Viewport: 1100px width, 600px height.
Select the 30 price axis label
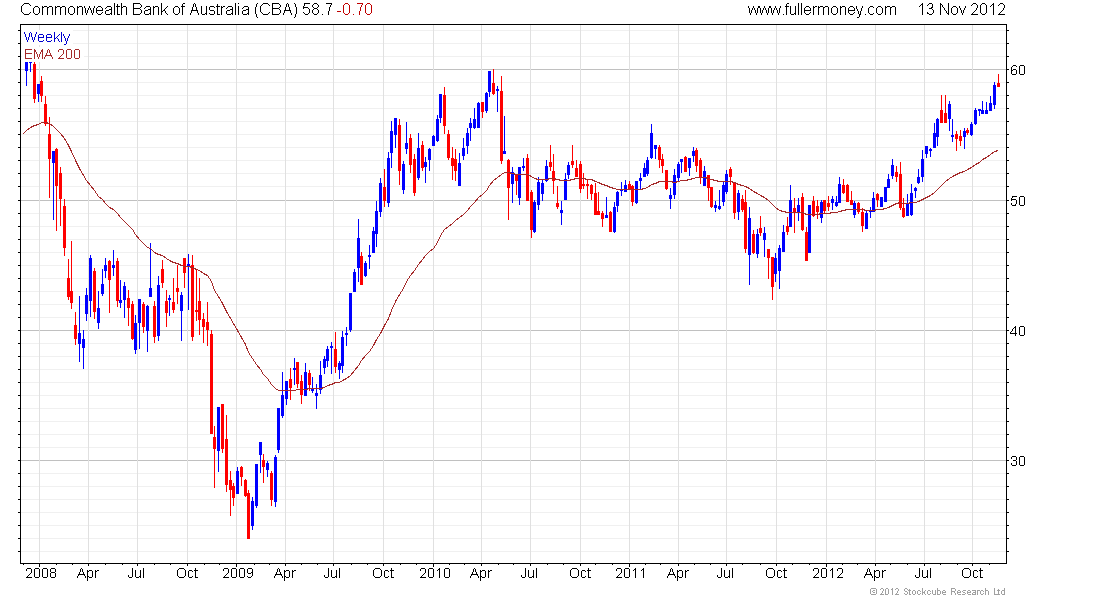[1017, 461]
